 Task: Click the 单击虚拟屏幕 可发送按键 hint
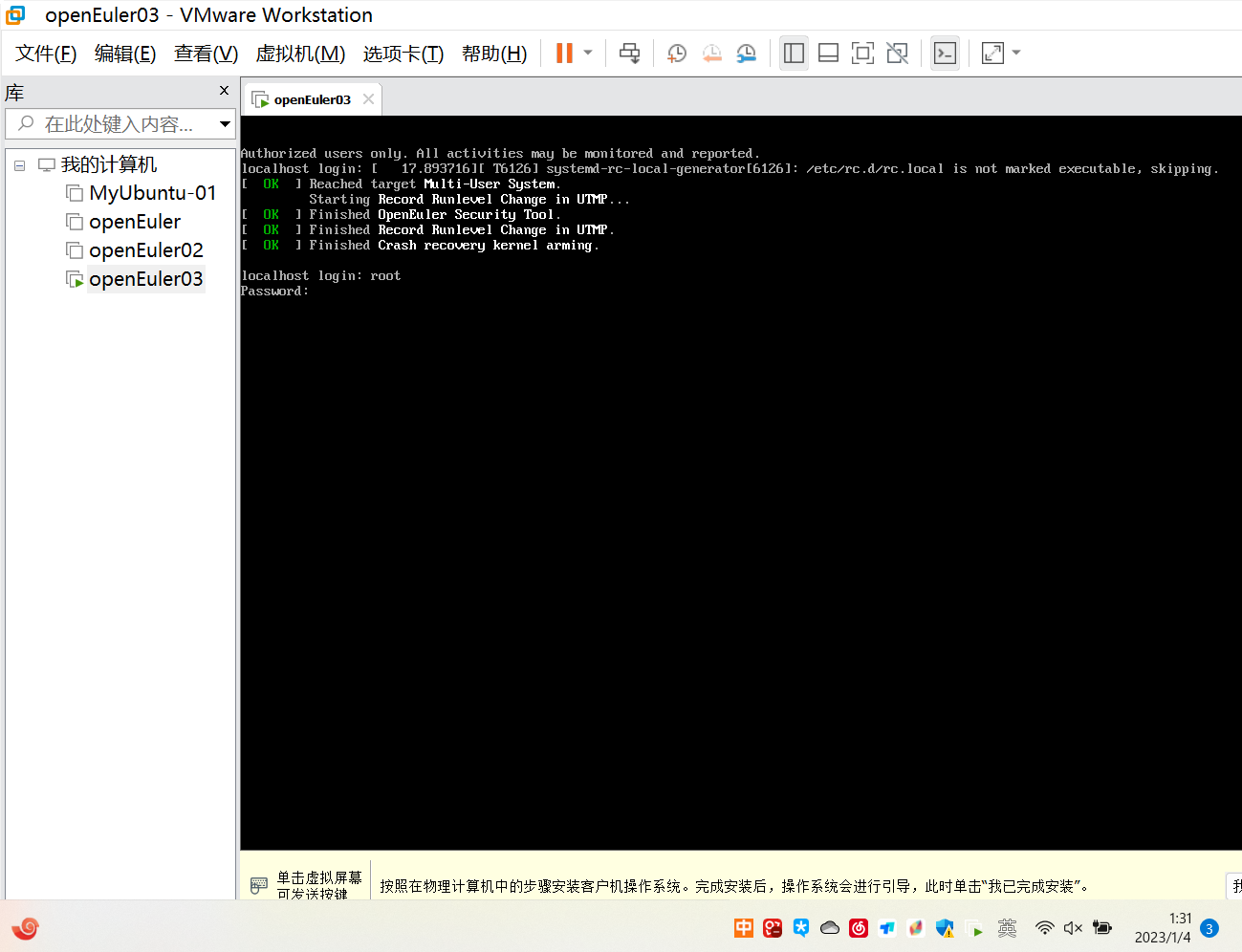319,885
